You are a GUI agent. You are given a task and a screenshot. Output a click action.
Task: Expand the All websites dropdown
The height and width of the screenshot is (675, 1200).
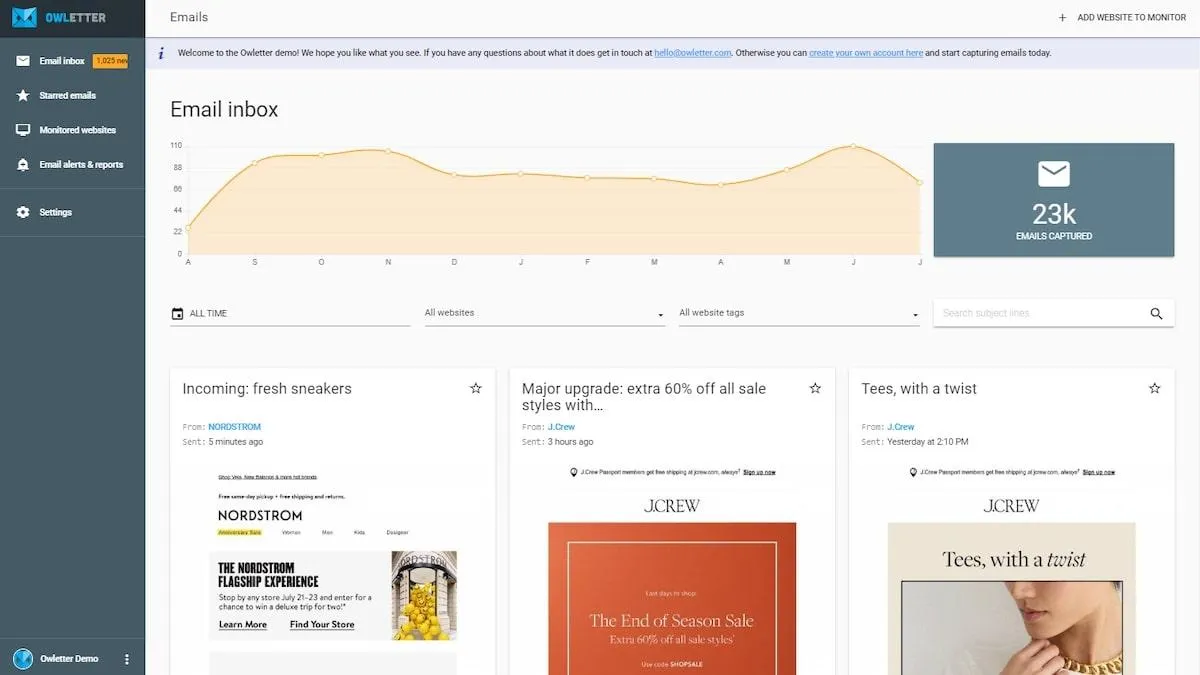pyautogui.click(x=545, y=313)
